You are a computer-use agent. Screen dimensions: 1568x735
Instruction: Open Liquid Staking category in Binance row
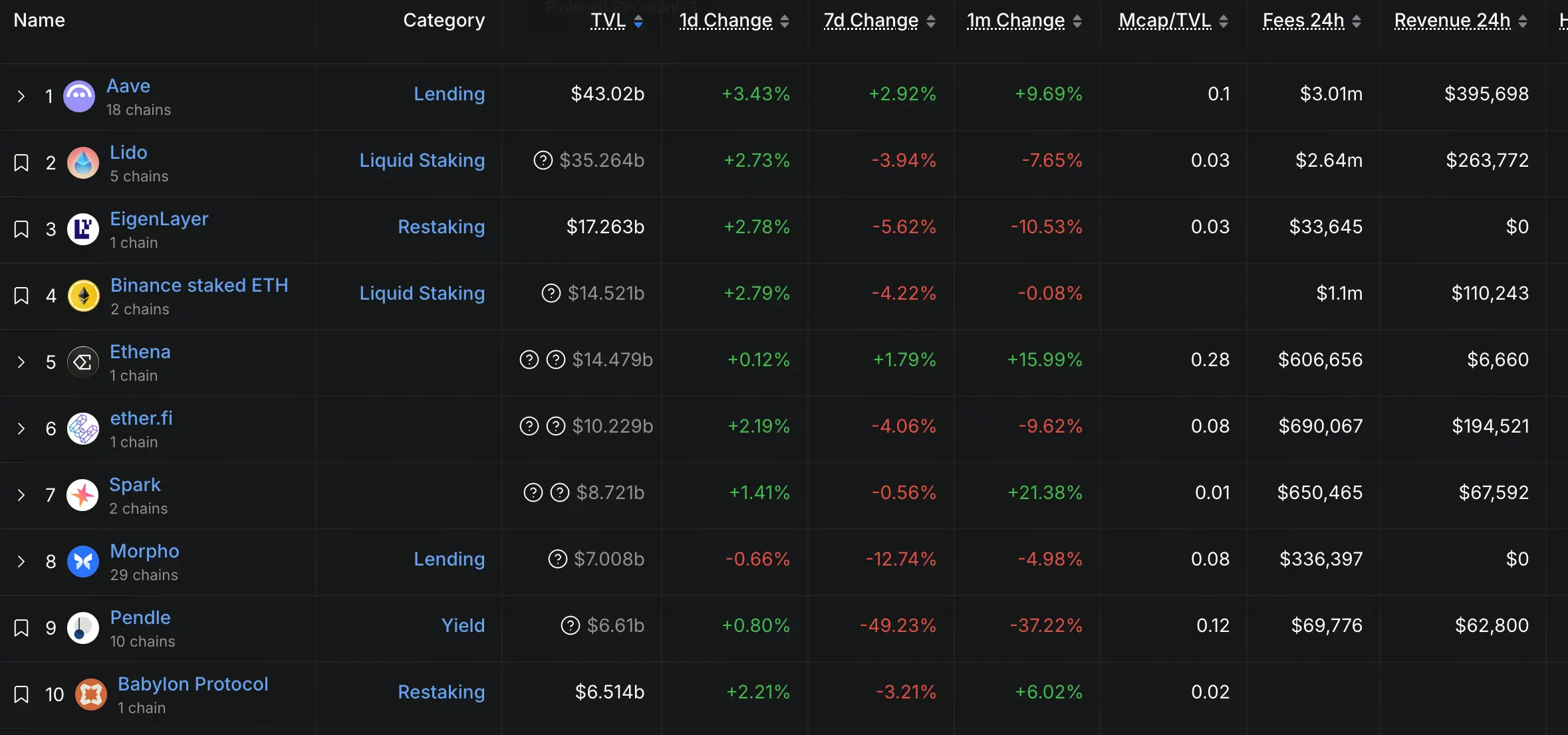point(422,294)
